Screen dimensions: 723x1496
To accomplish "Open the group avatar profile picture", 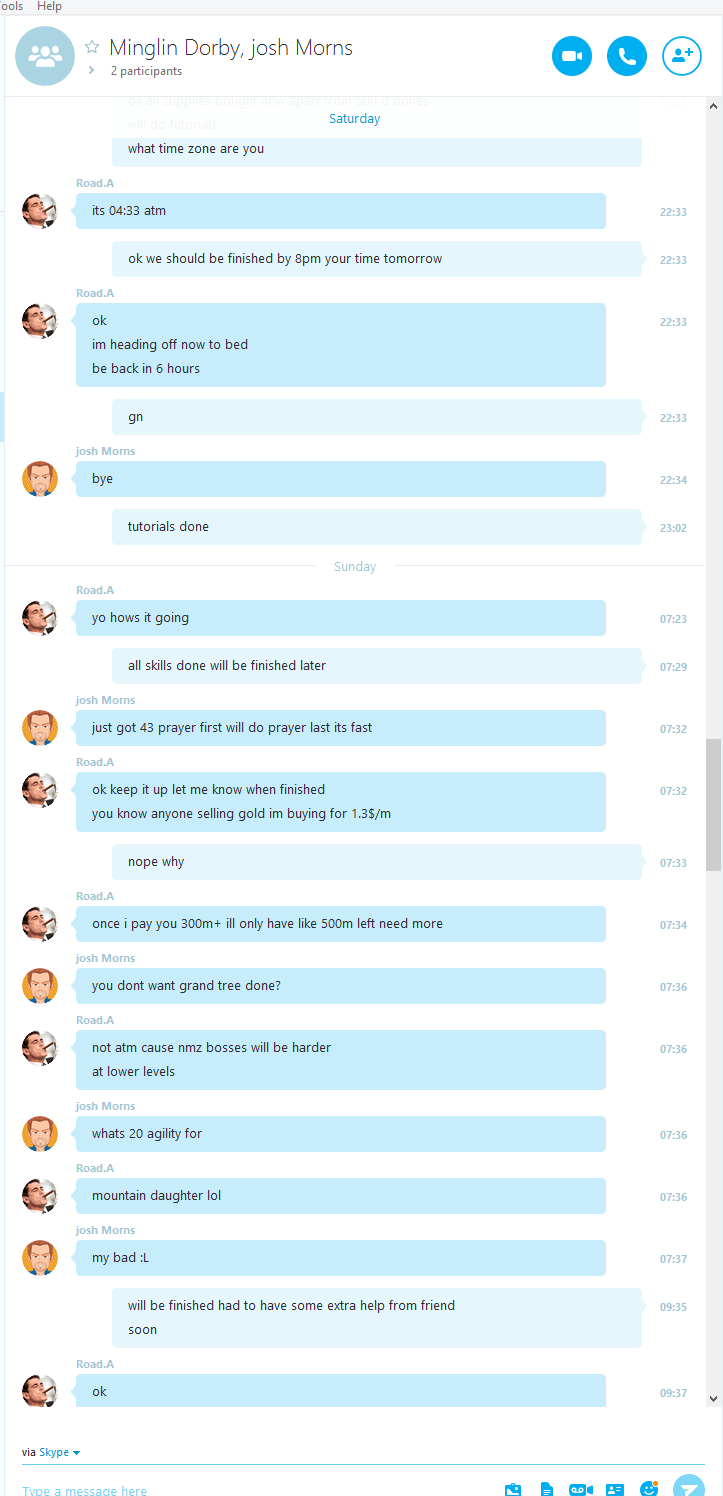I will point(45,56).
